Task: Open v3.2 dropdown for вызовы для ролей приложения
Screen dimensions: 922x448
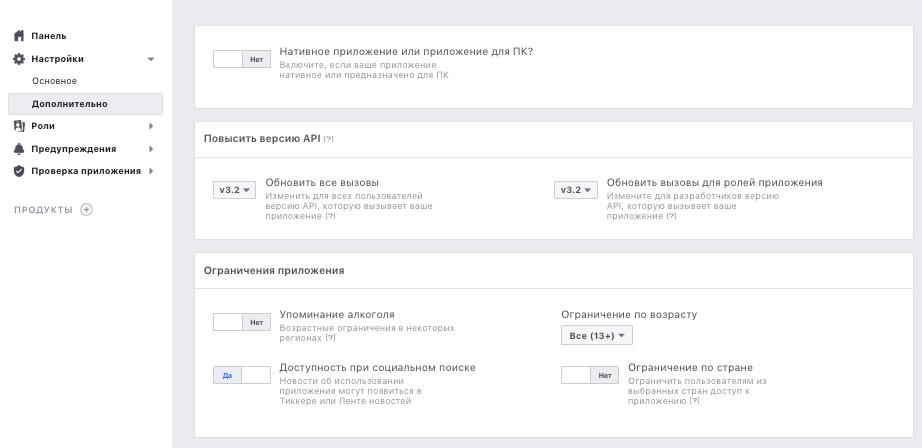Action: 576,190
